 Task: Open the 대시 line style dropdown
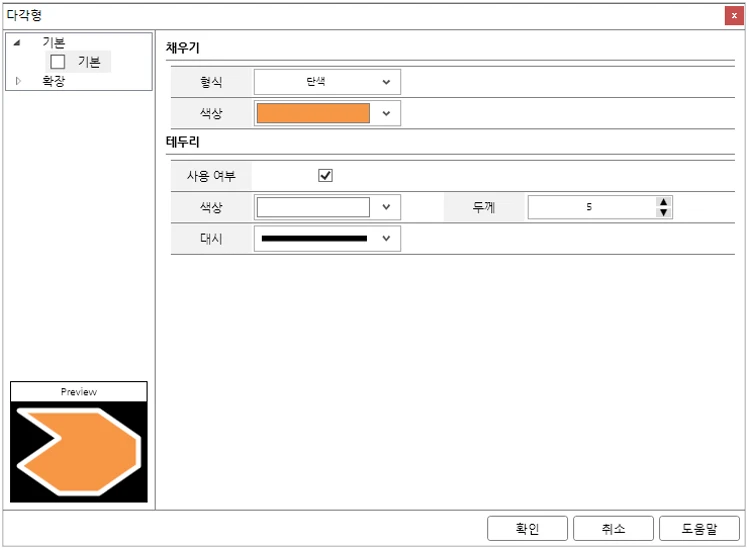coord(327,238)
